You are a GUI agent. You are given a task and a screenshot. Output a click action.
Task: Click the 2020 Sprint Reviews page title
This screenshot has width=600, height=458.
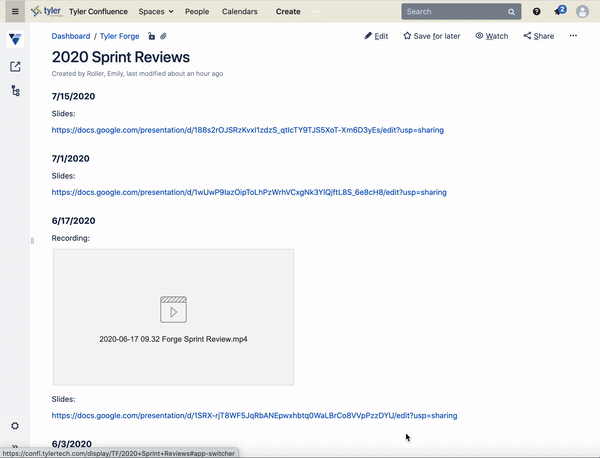click(x=121, y=57)
